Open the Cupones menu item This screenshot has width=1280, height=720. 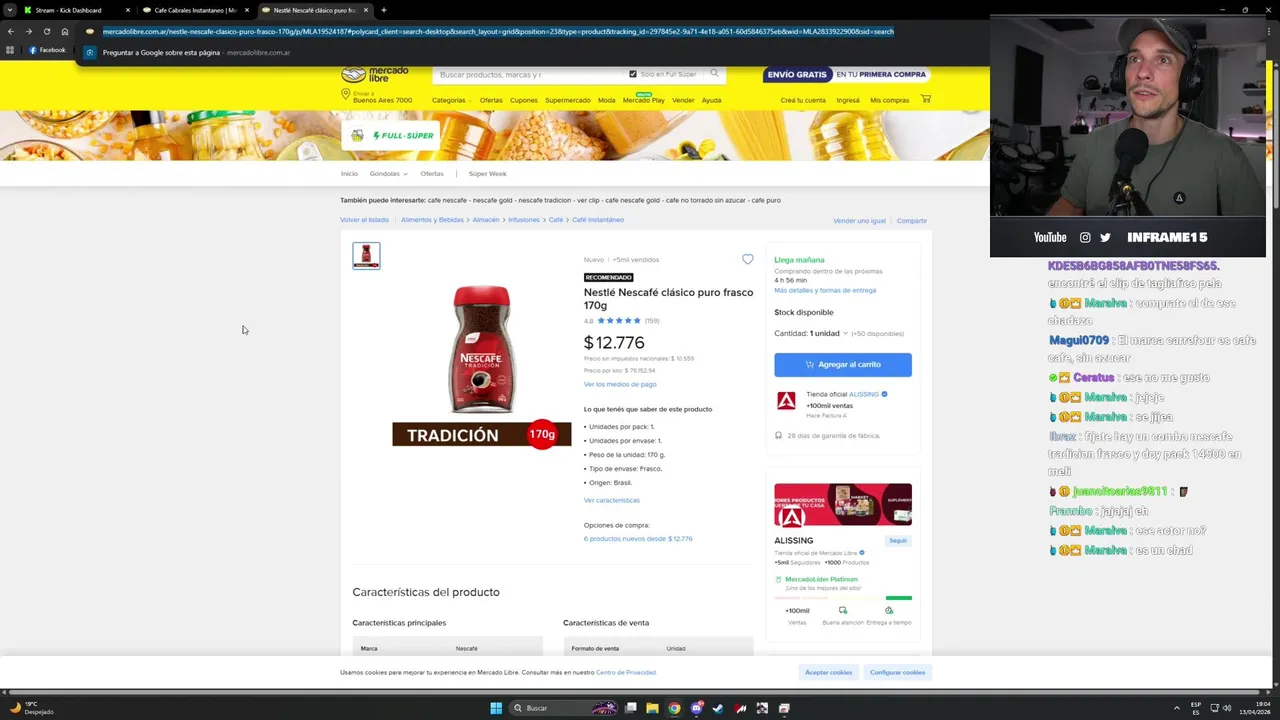[x=524, y=100]
